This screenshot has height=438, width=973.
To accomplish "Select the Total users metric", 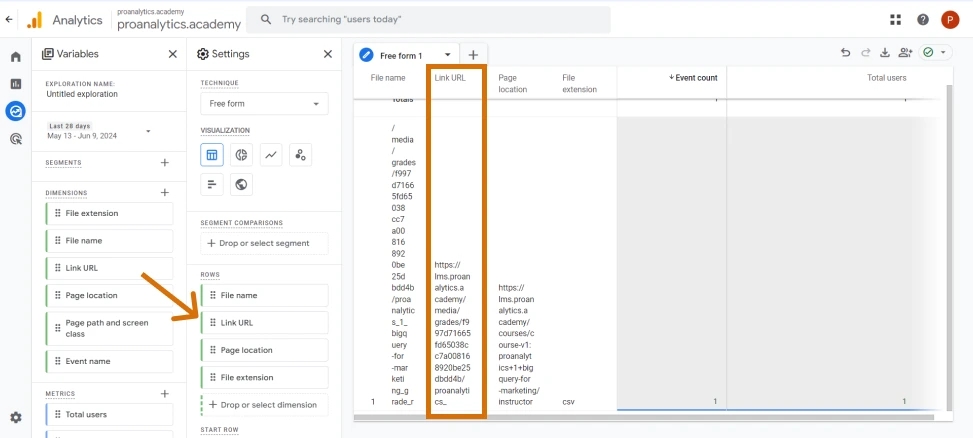I will coord(109,414).
